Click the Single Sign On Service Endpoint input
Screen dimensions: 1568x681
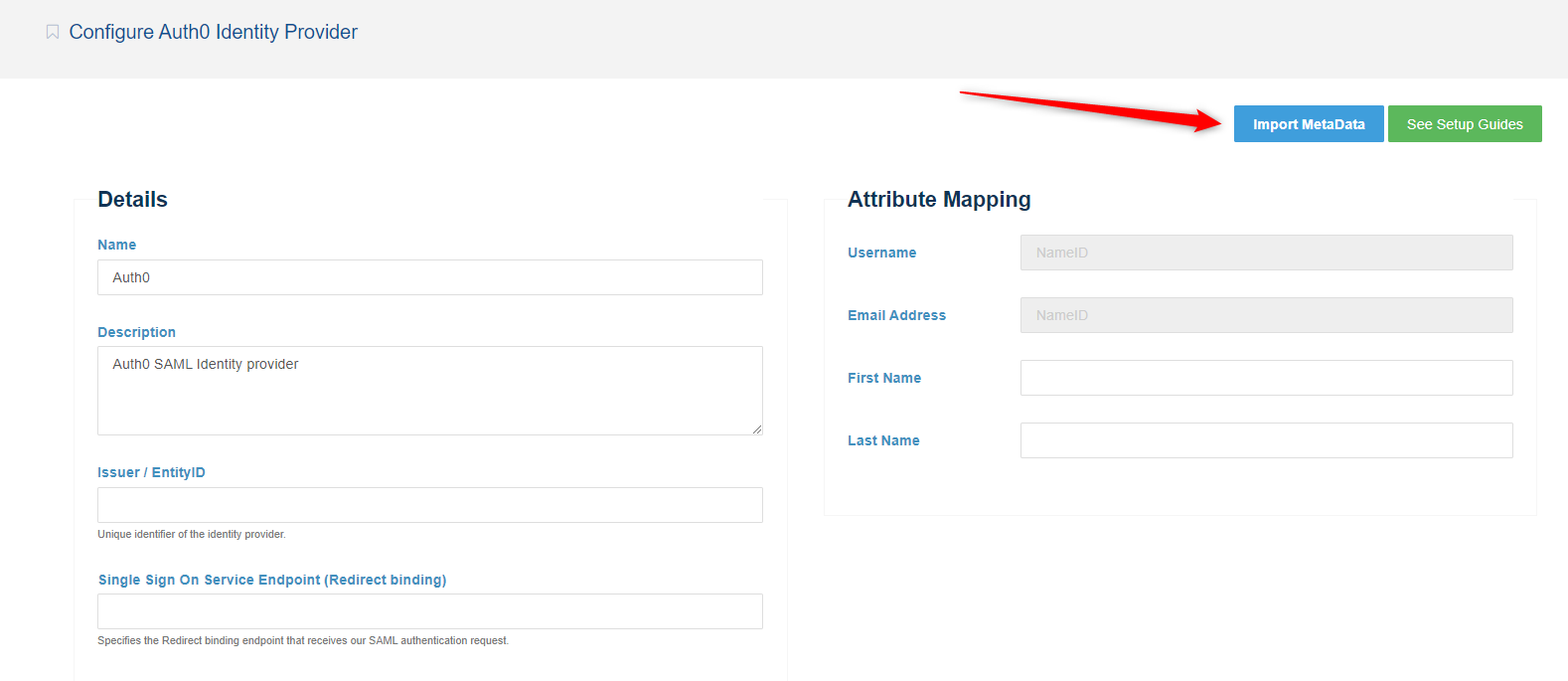coord(429,611)
